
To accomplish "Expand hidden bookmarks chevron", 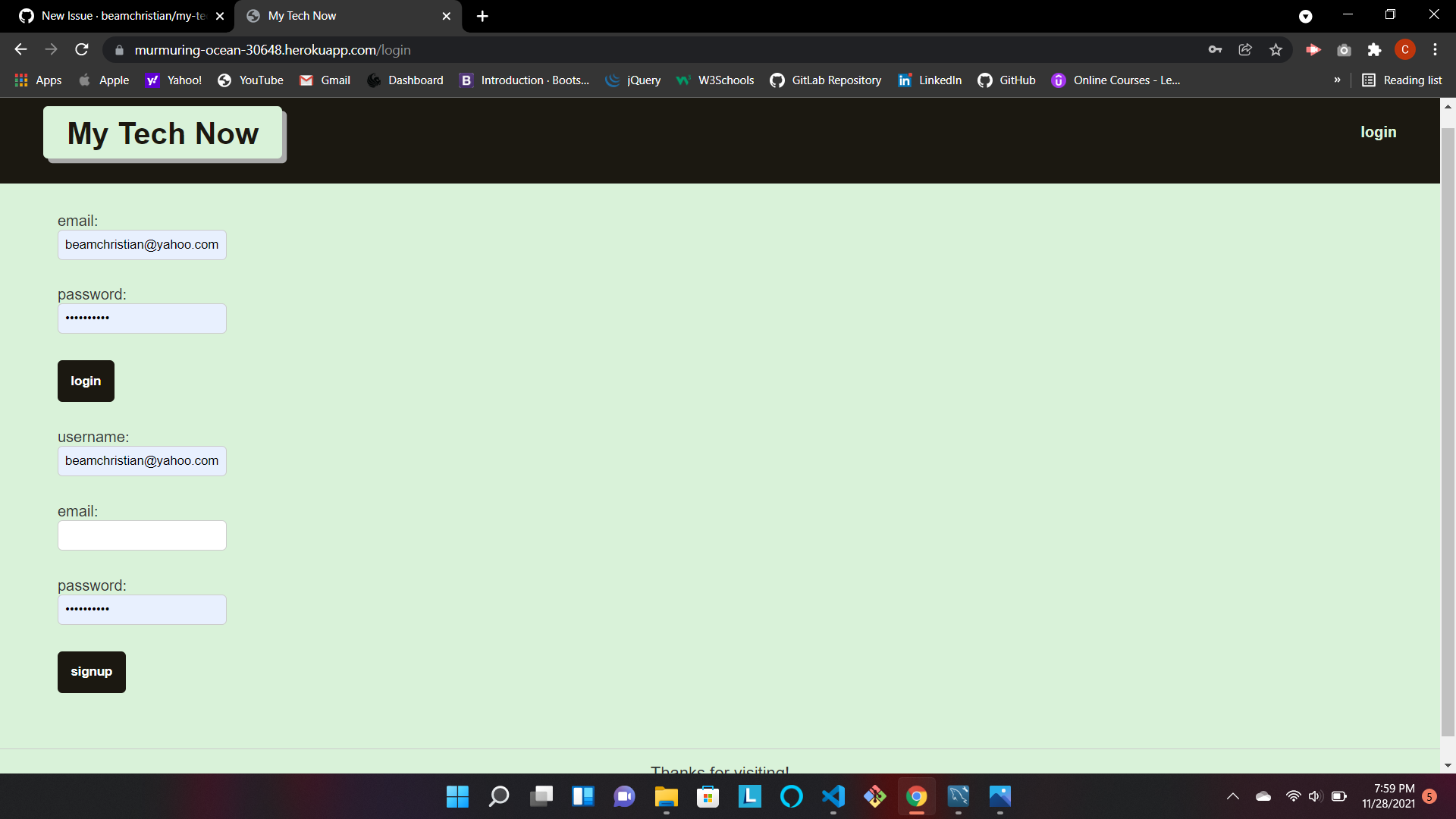I will point(1337,80).
